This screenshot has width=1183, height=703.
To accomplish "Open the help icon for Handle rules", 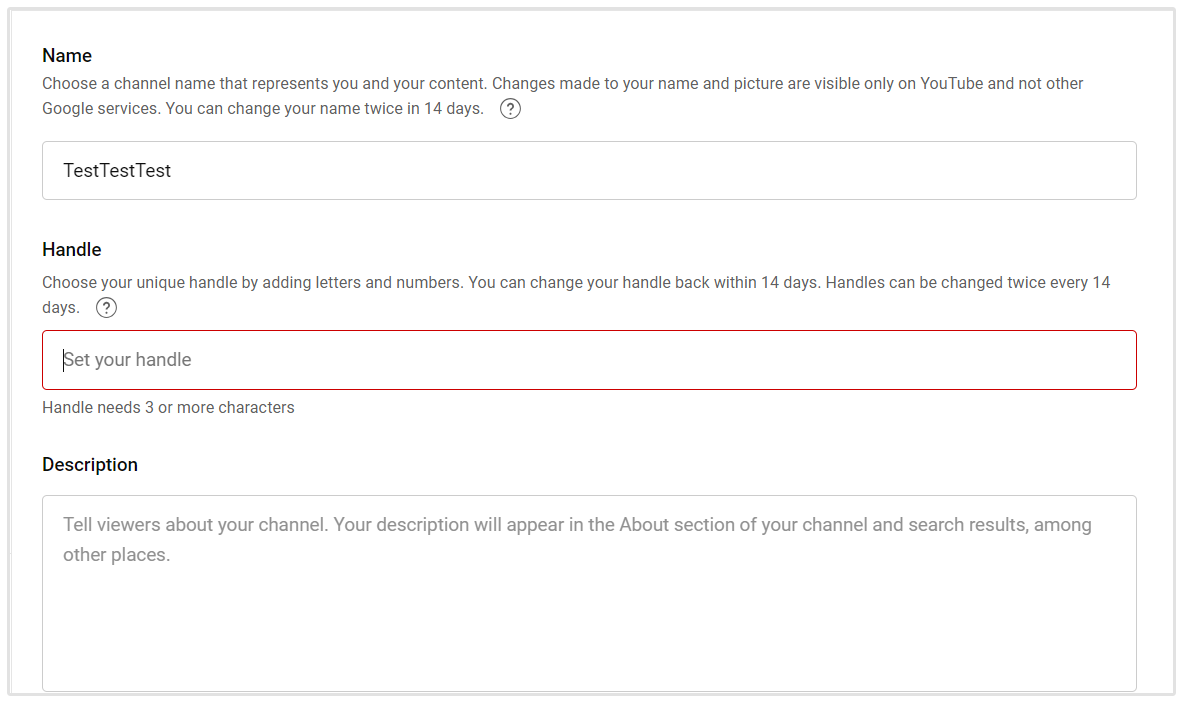I will (106, 307).
